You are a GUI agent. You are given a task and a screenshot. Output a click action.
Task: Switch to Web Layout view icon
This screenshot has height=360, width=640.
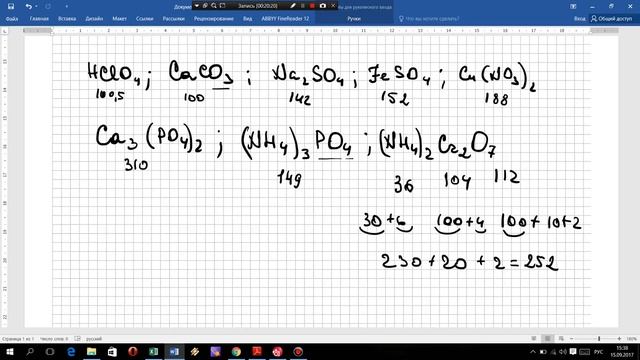point(561,339)
